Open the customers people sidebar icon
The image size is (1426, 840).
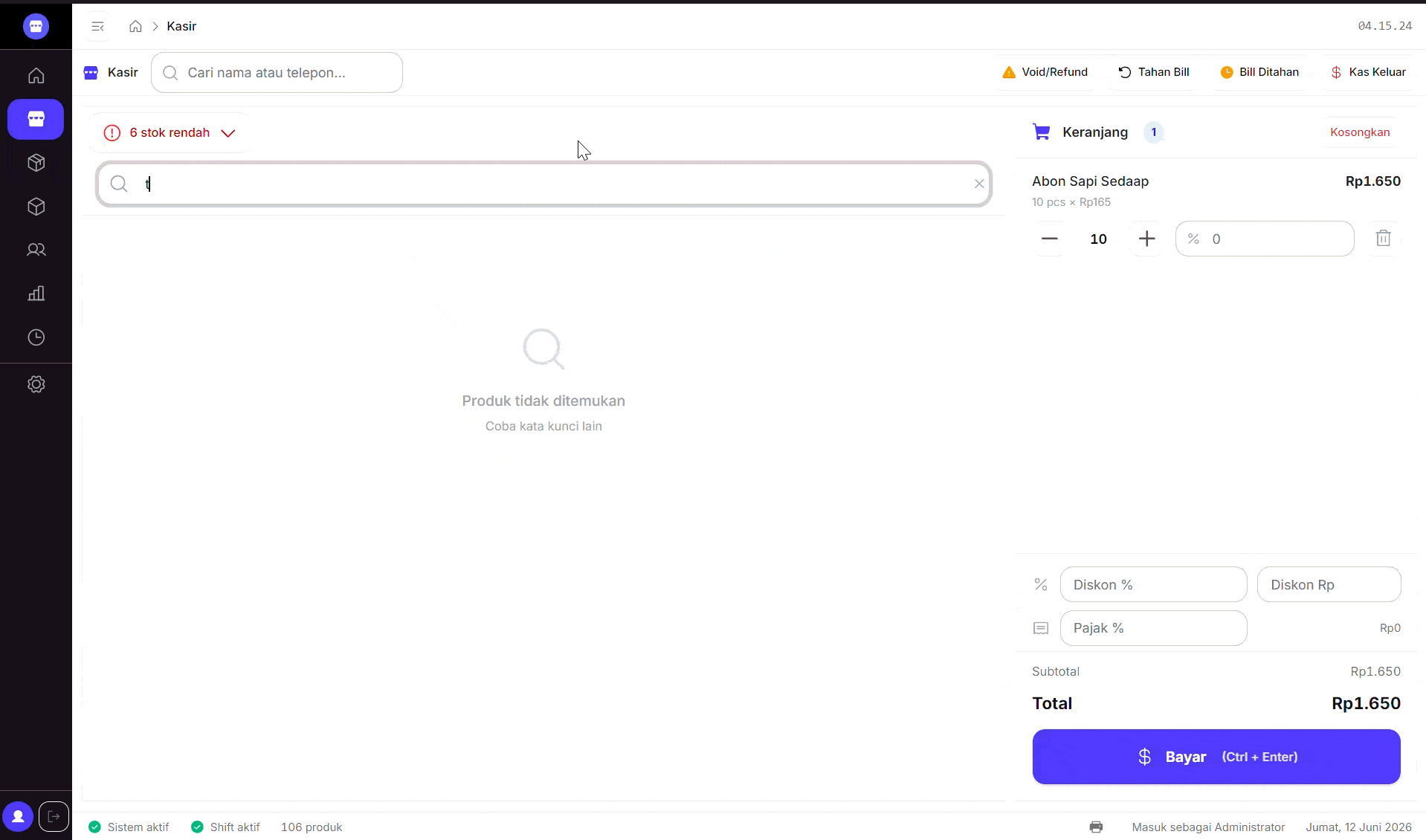[x=36, y=250]
